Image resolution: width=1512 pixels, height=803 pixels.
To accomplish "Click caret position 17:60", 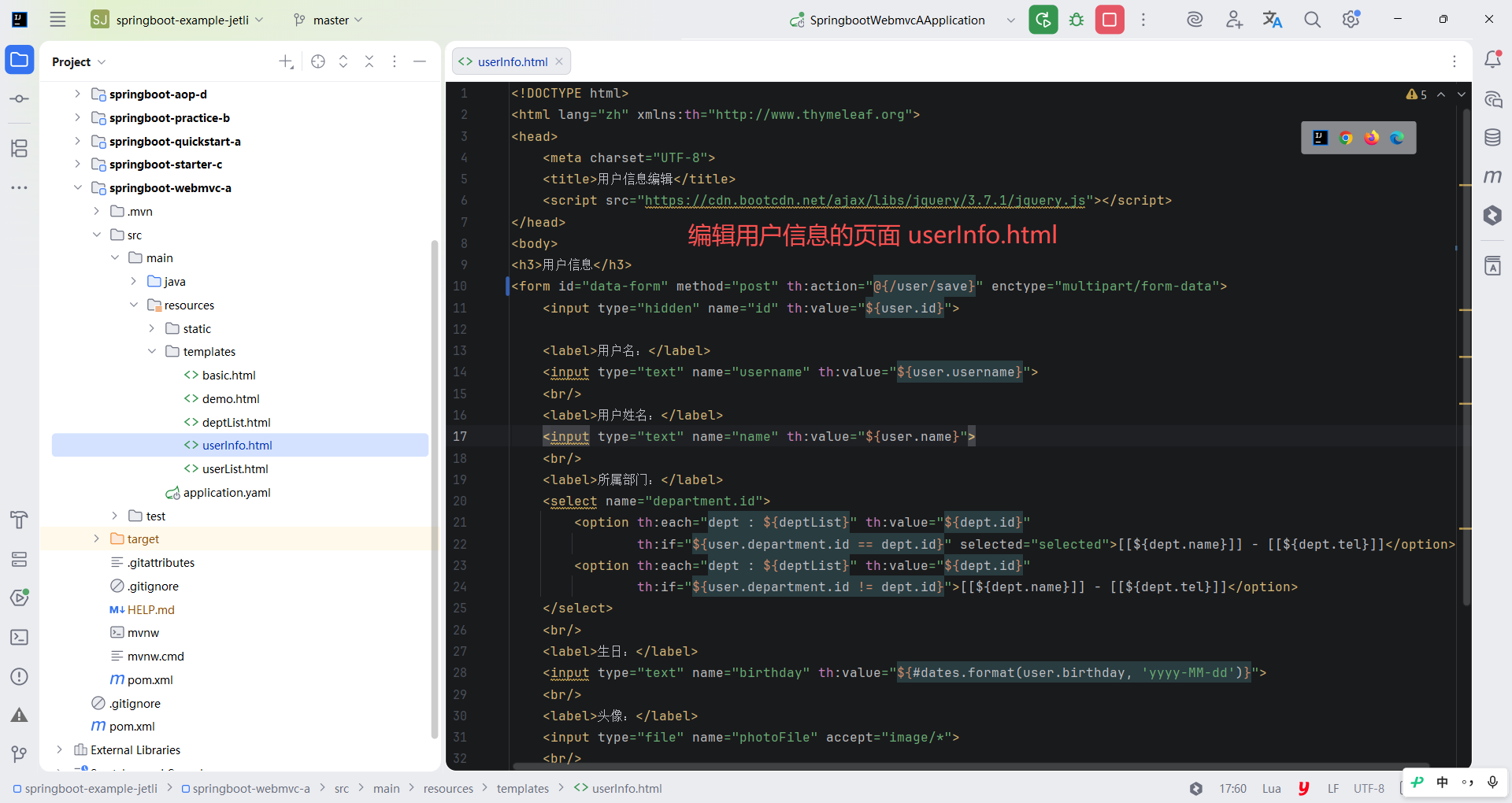I will (1232, 788).
